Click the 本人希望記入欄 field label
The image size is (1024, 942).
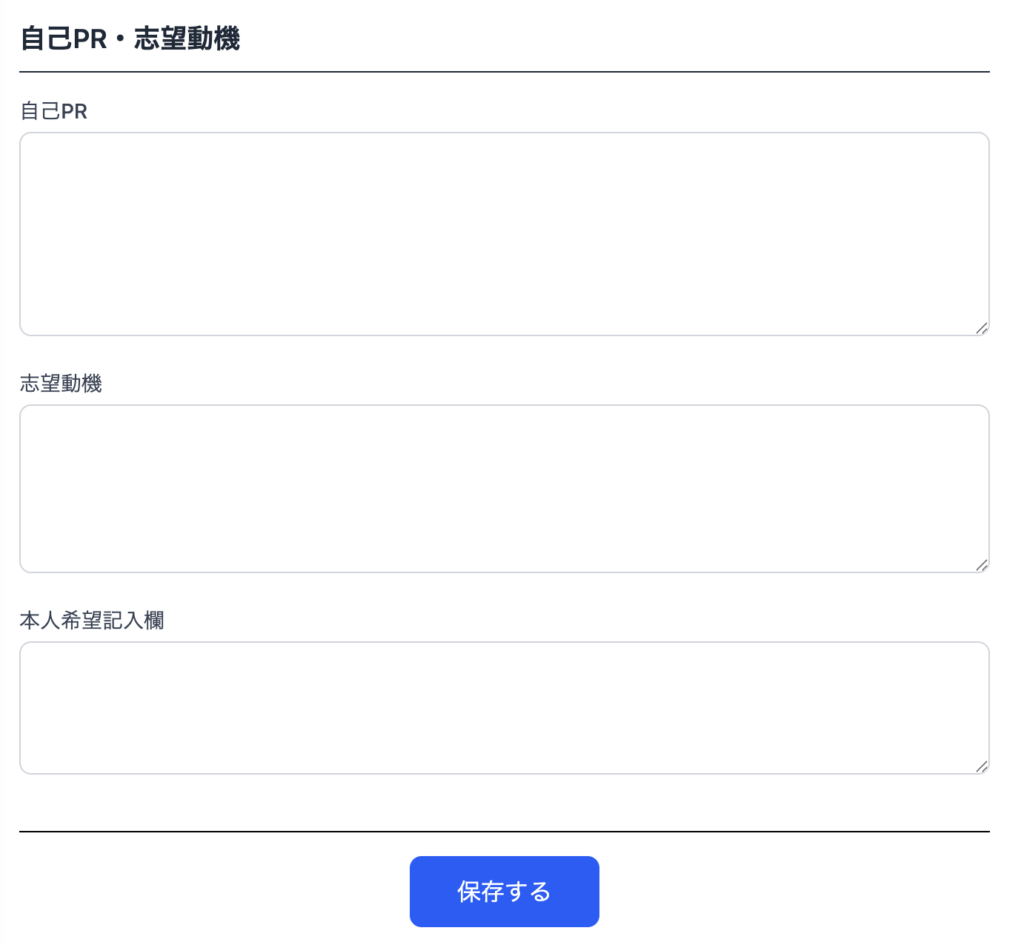[92, 620]
